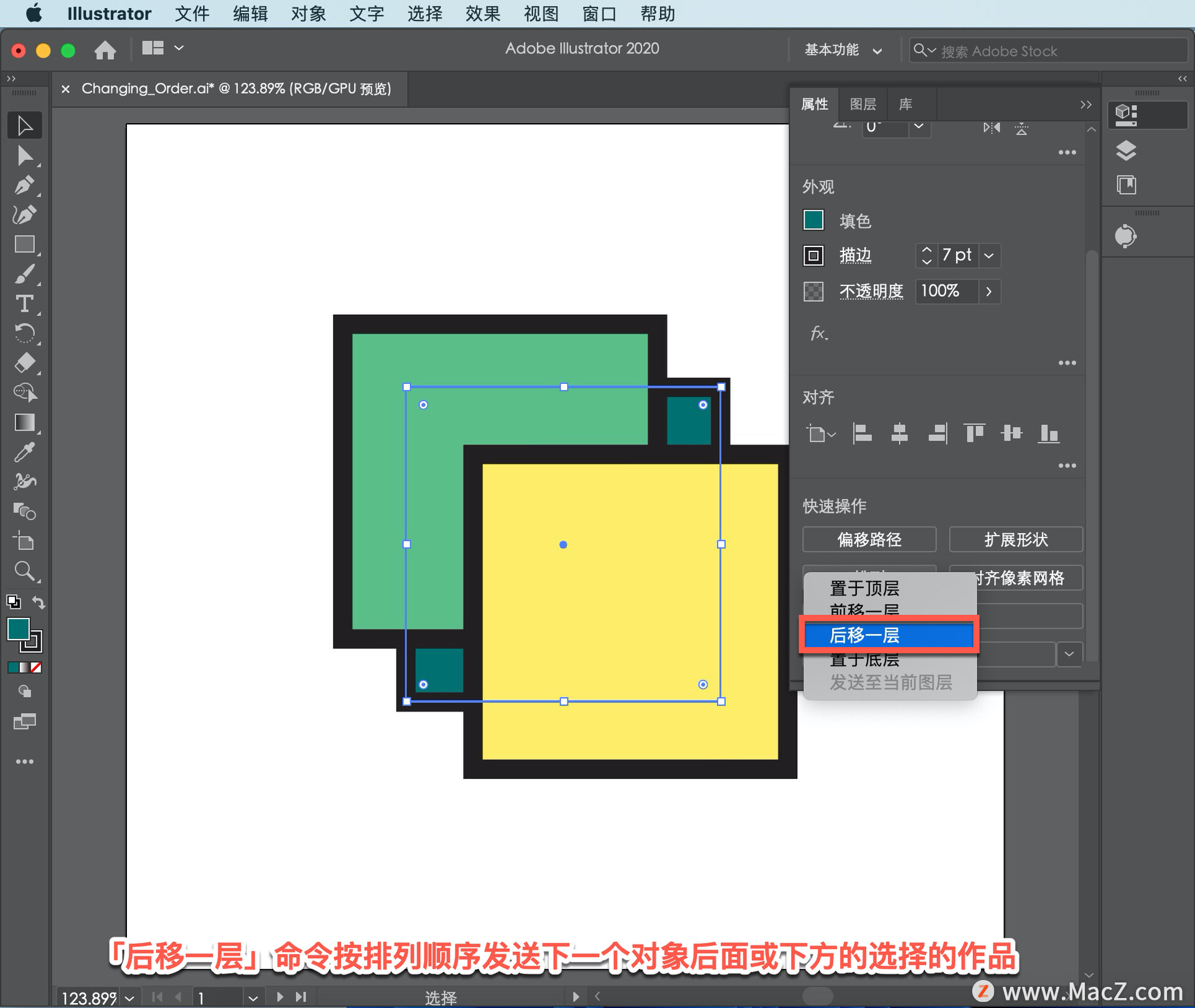This screenshot has width=1195, height=1008.
Task: Select the Selection tool arrow
Action: pos(25,126)
